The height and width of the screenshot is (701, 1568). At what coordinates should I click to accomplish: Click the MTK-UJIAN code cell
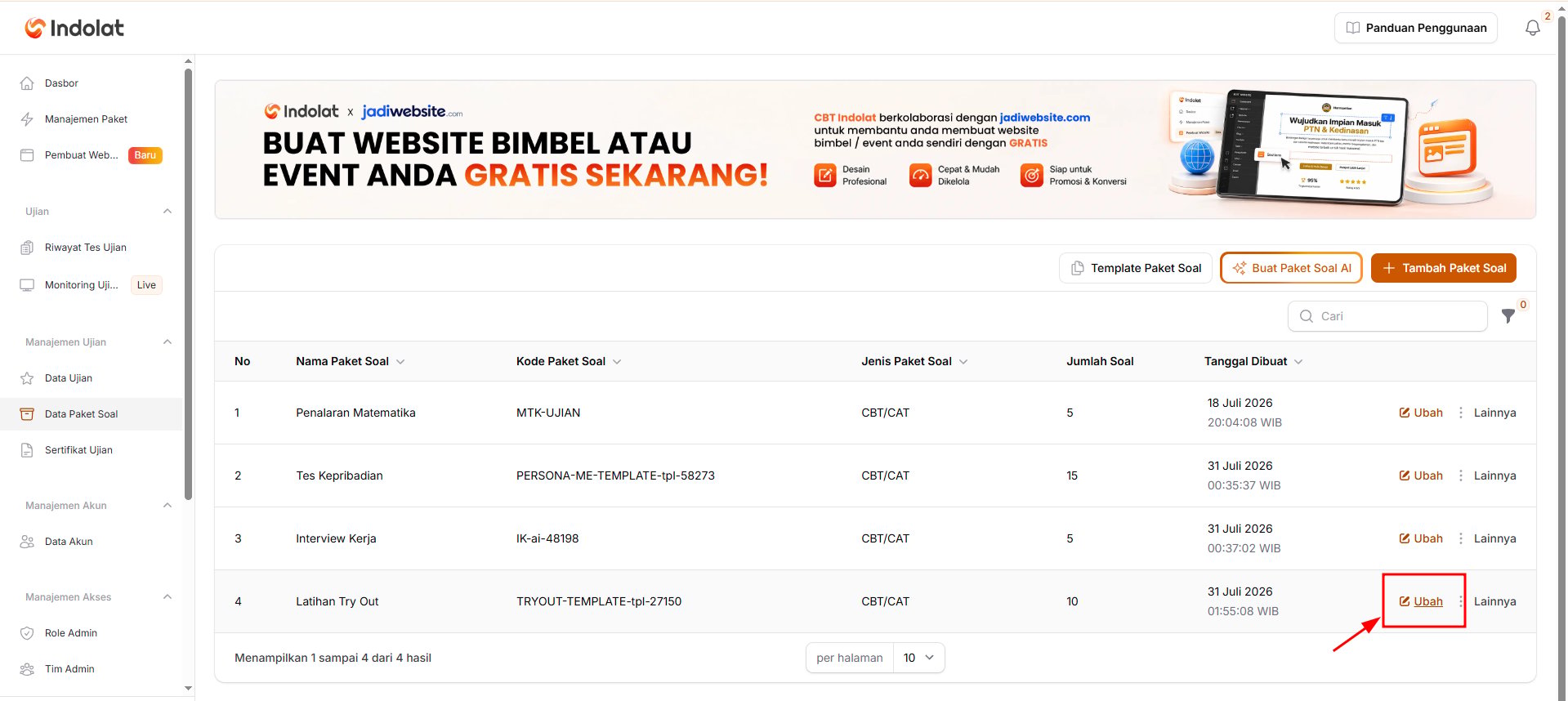[548, 413]
